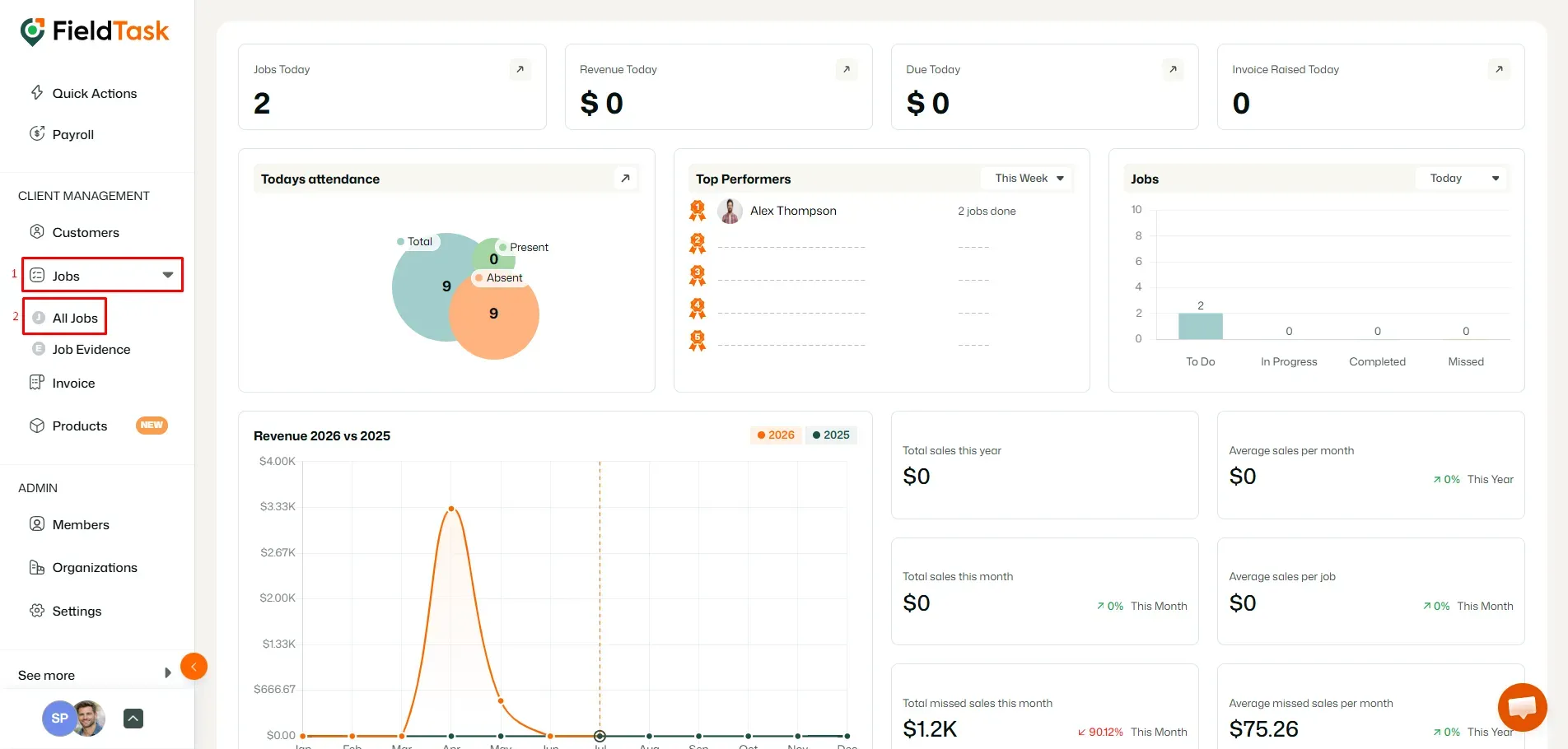Open Members in Admin section
This screenshot has width=1568, height=749.
point(81,524)
